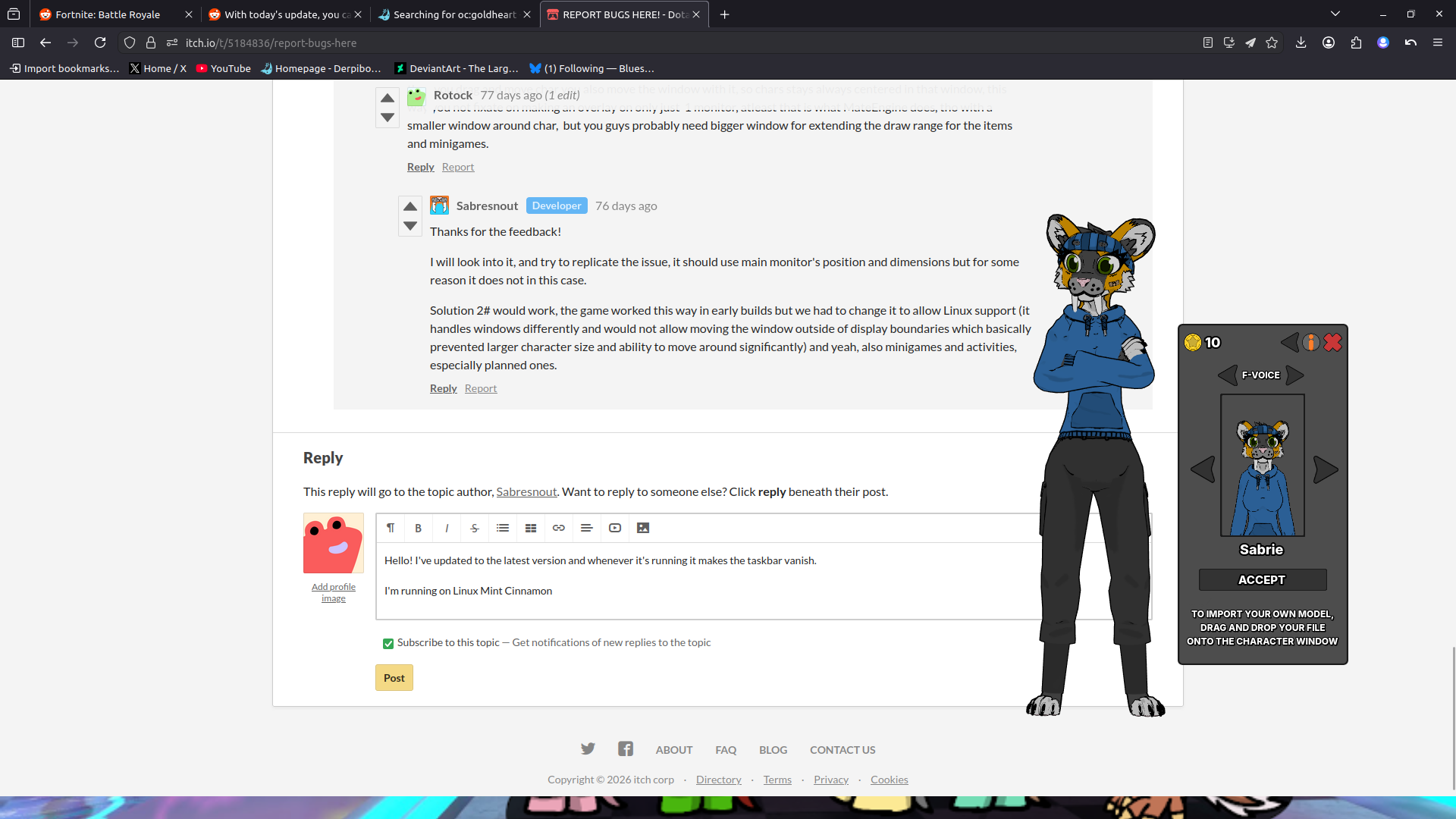
Task: Toggle bold formatting in reply editor
Action: pyautogui.click(x=418, y=528)
